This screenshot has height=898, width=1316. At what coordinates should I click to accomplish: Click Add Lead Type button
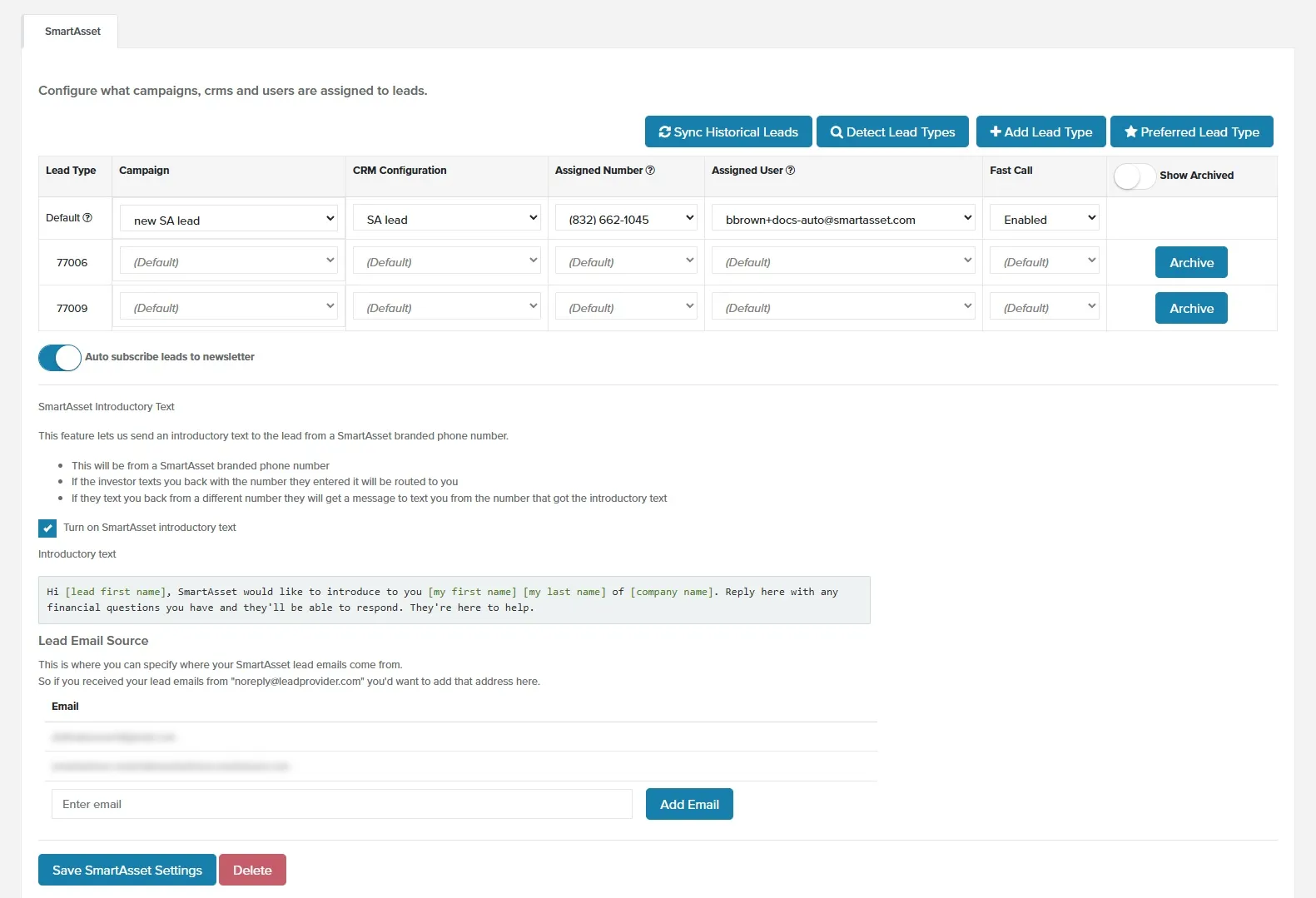coord(1040,131)
